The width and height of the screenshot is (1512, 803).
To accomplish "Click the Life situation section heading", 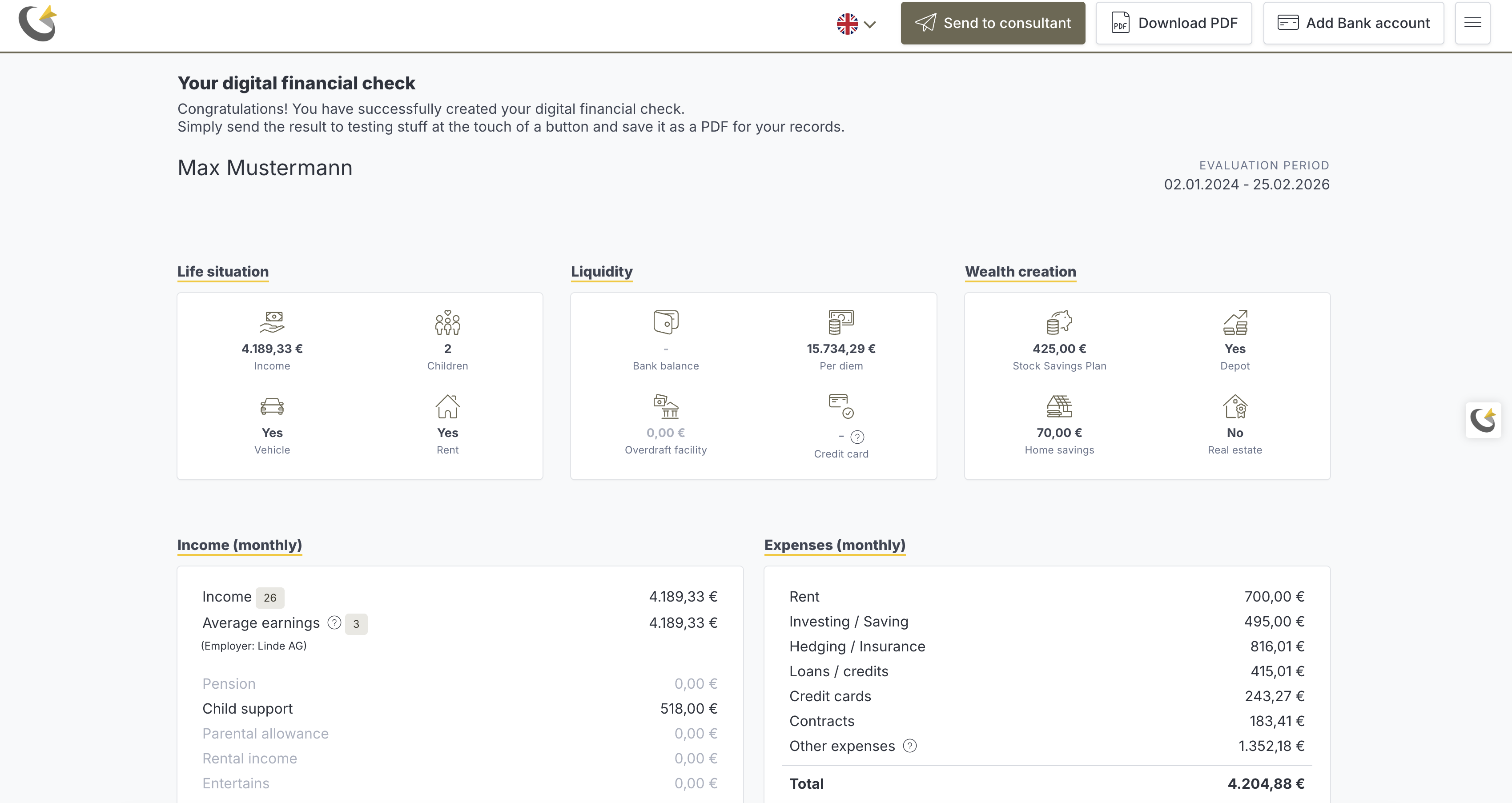I will click(222, 272).
